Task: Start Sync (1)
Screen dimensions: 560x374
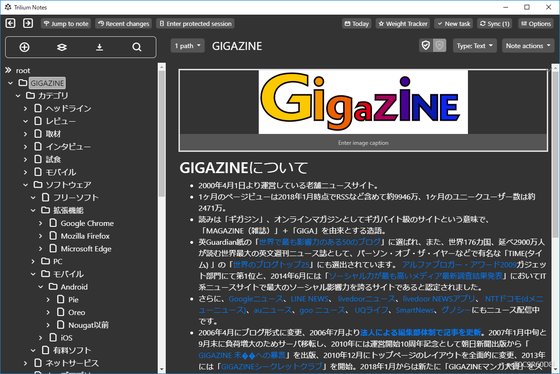Action: 495,24
